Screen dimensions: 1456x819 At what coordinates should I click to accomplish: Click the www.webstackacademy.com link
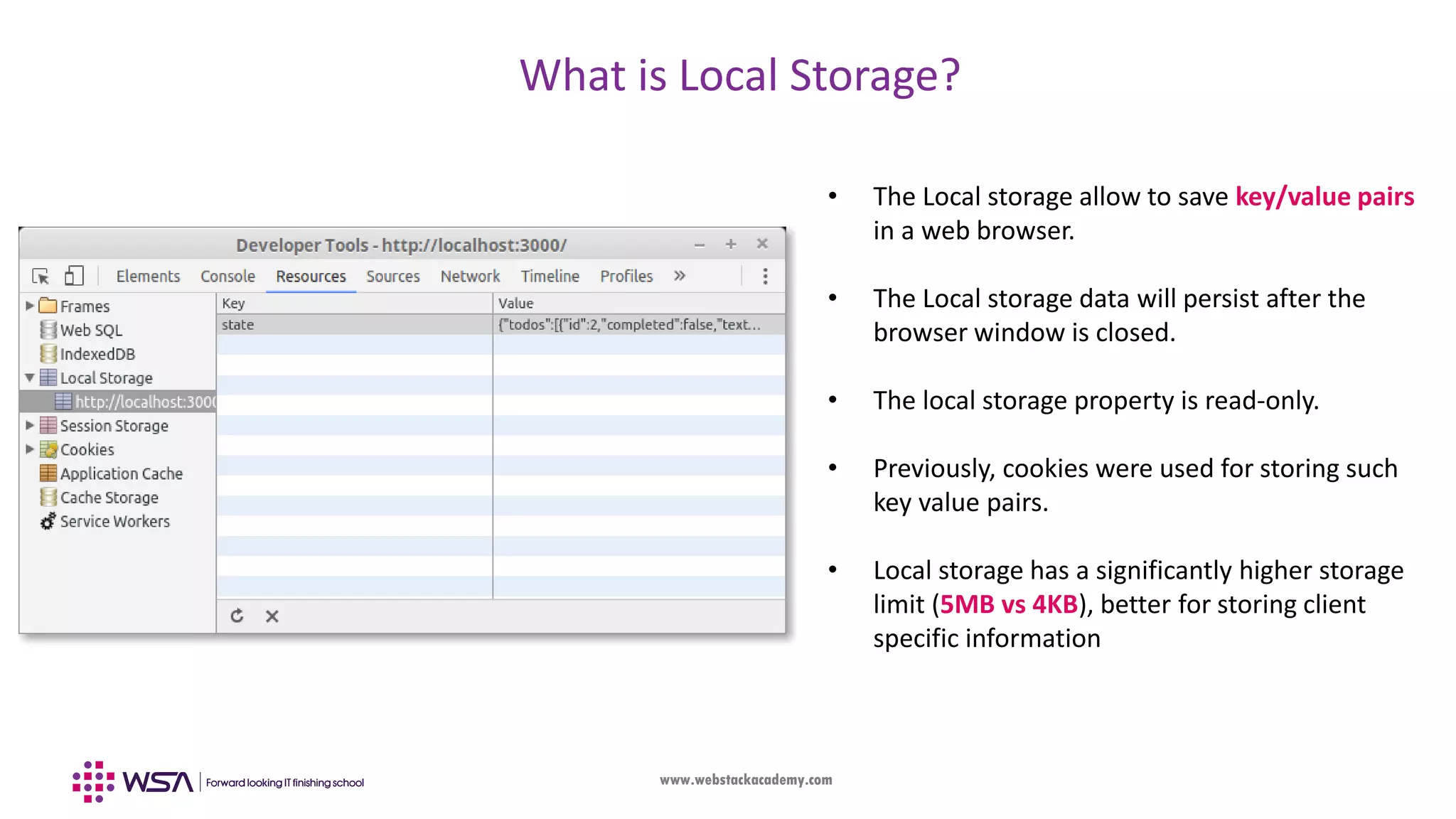click(746, 780)
